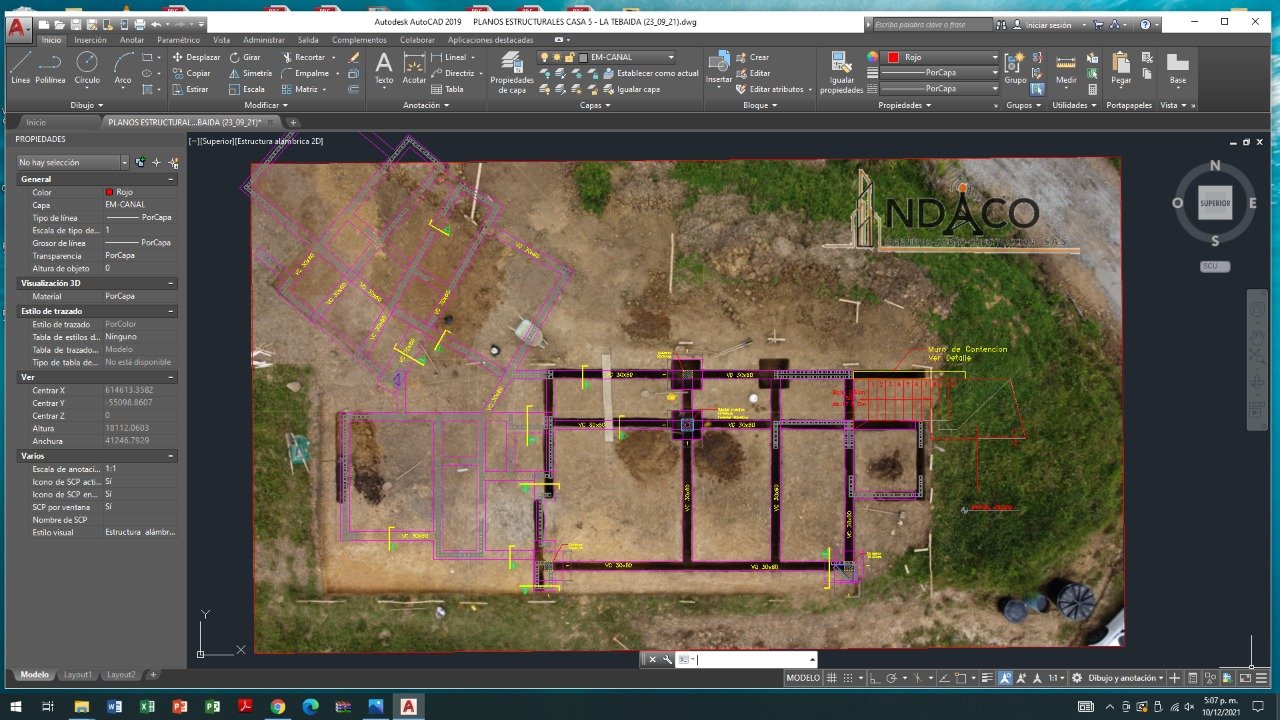The height and width of the screenshot is (720, 1280).
Task: Toggle grid display in status bar
Action: (831, 678)
